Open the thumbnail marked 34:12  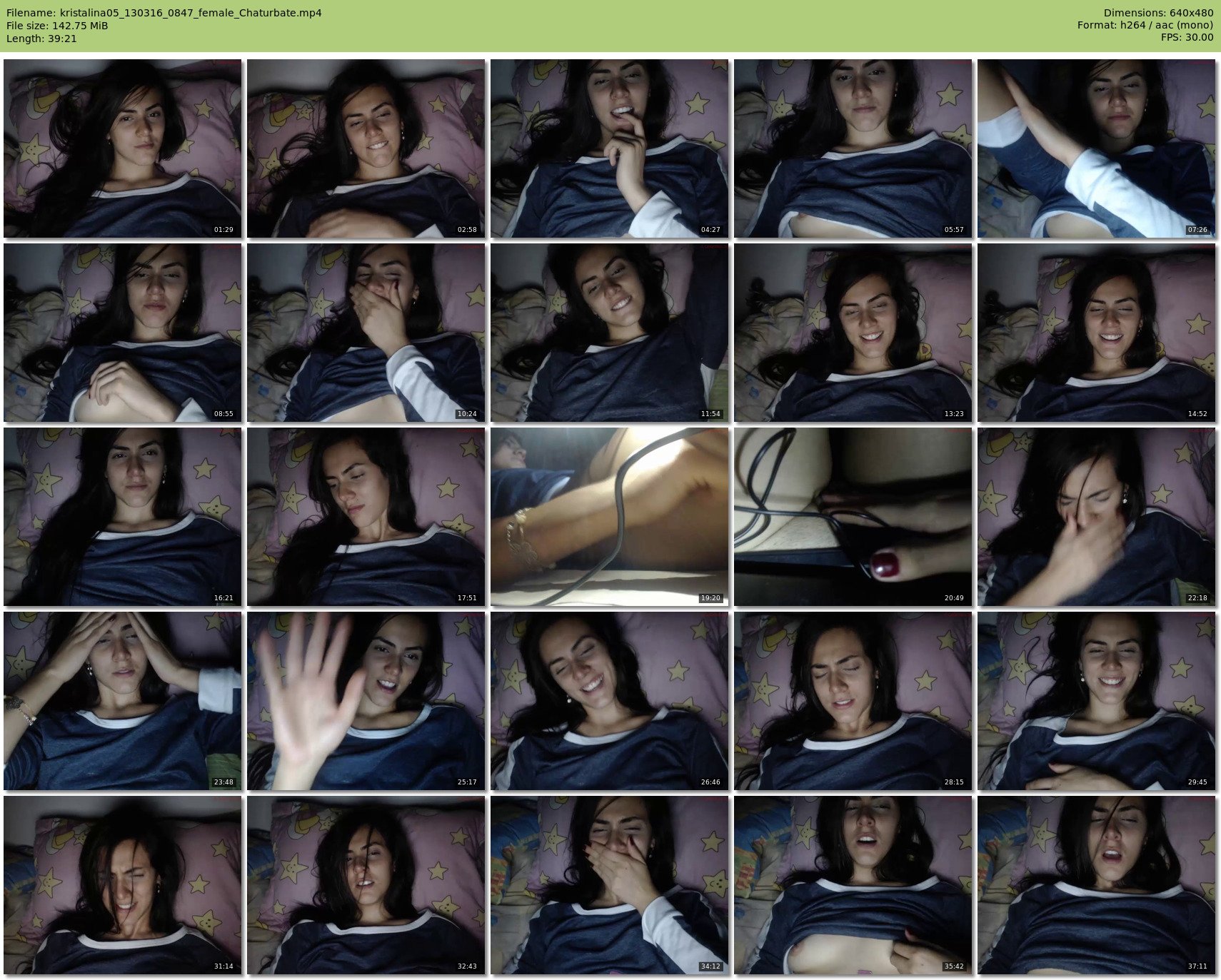(x=609, y=885)
